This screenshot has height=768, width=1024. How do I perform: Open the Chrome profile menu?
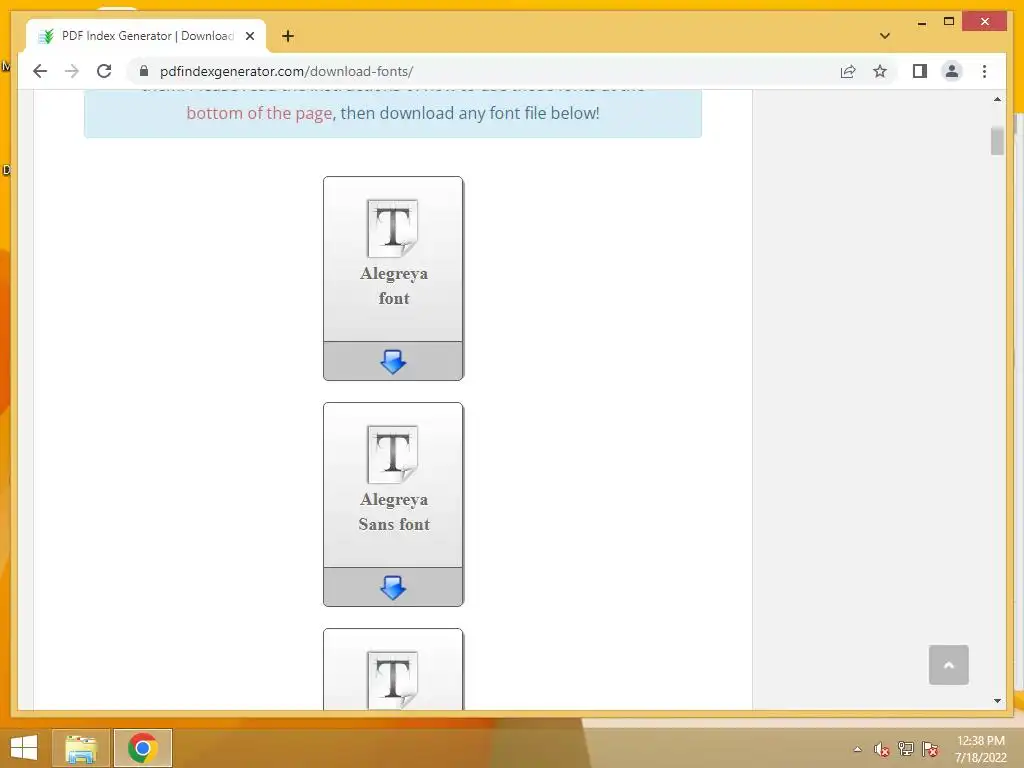(952, 71)
